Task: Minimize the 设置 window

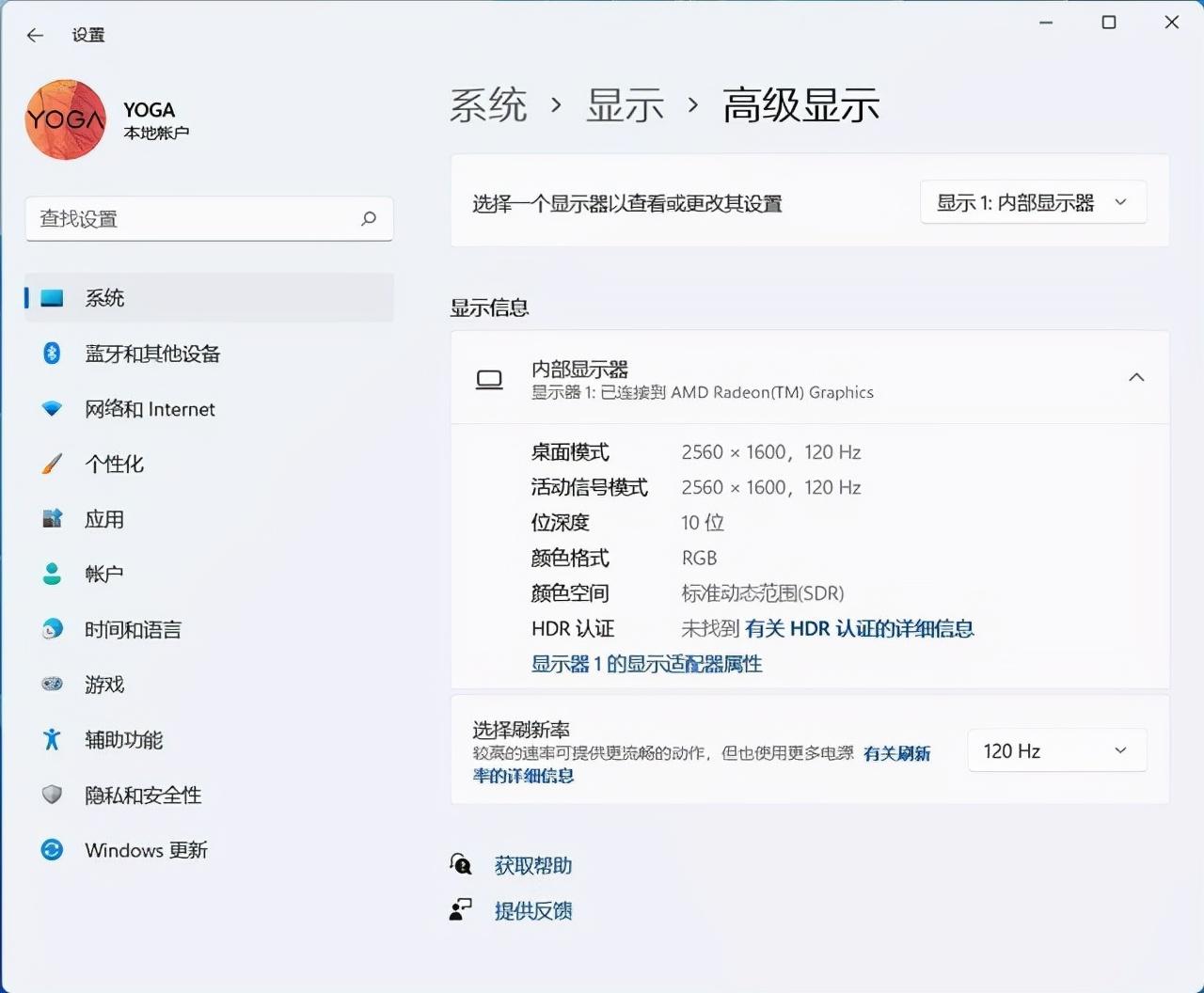Action: click(x=1046, y=22)
